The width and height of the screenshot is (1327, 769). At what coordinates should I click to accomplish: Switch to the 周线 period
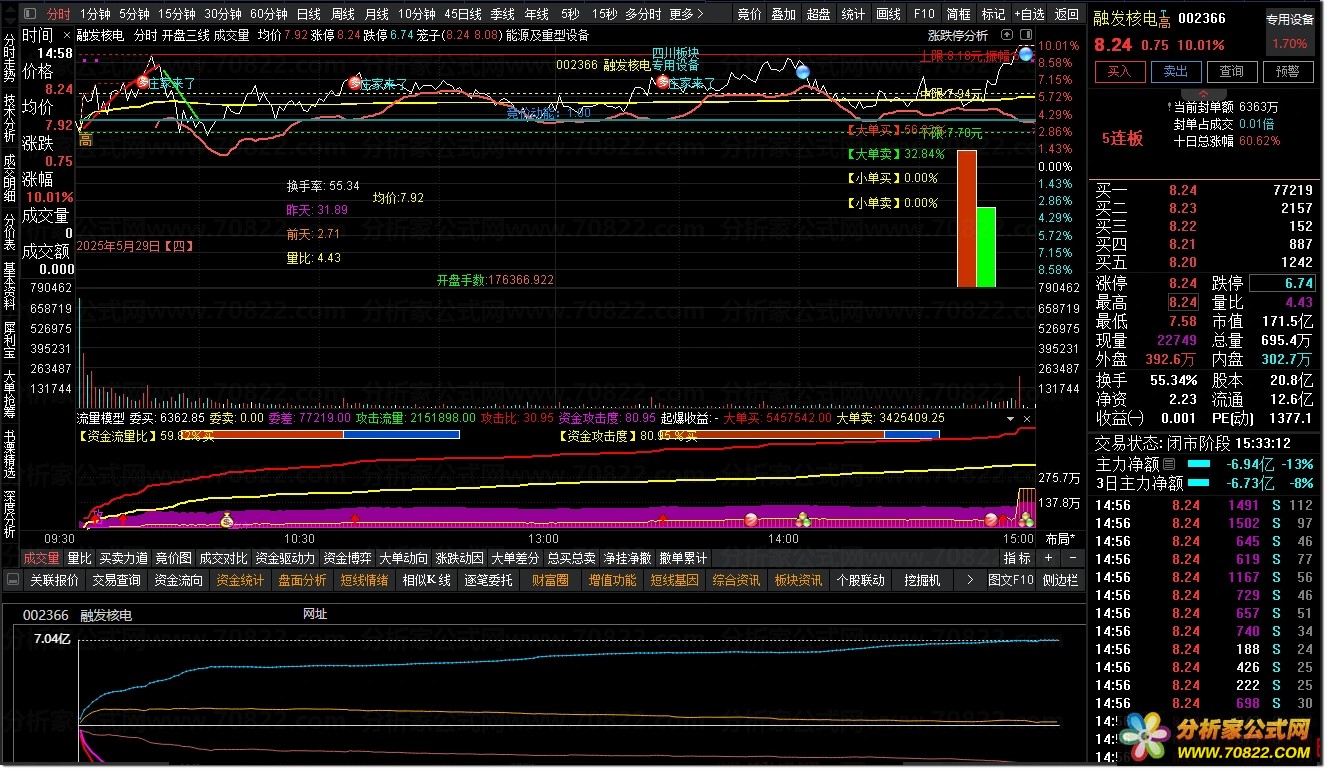click(x=343, y=14)
